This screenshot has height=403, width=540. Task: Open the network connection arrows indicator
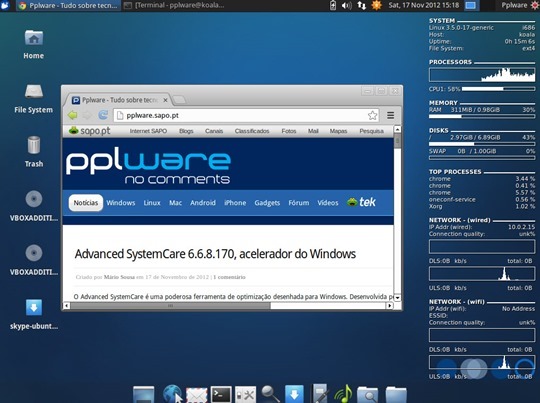point(361,6)
